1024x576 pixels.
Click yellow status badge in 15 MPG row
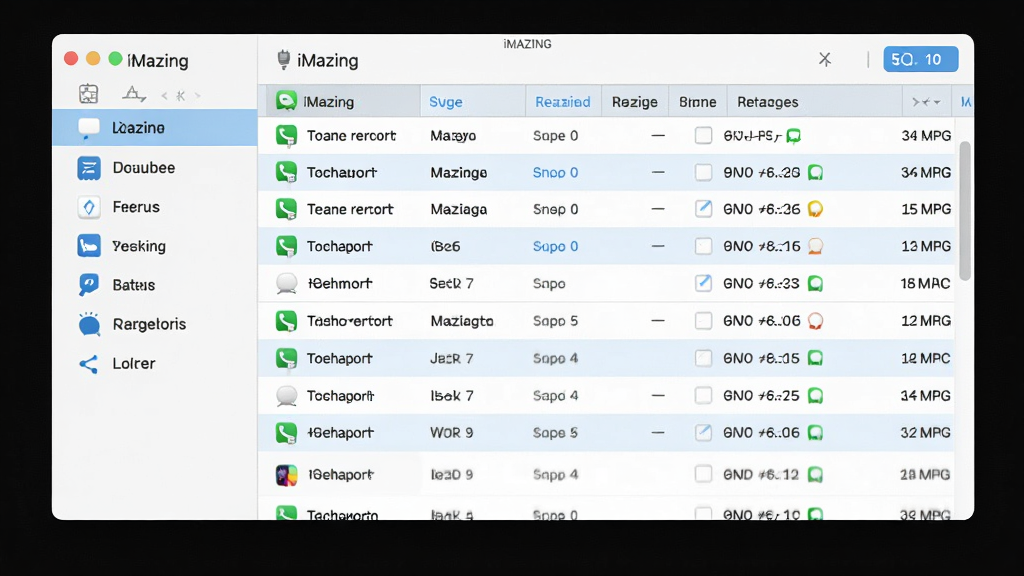point(815,209)
